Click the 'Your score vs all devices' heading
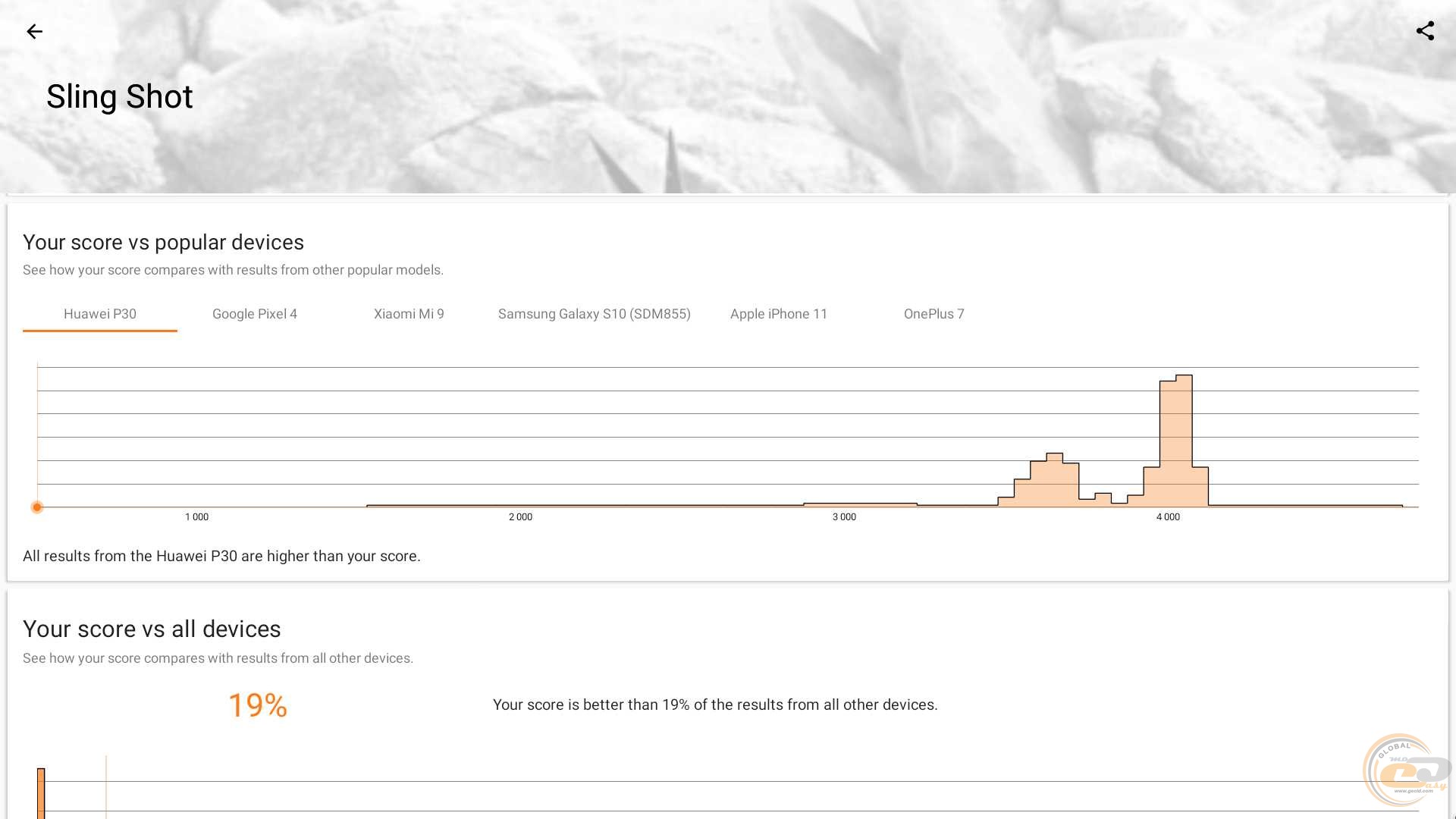This screenshot has height=819, width=1456. click(x=152, y=629)
